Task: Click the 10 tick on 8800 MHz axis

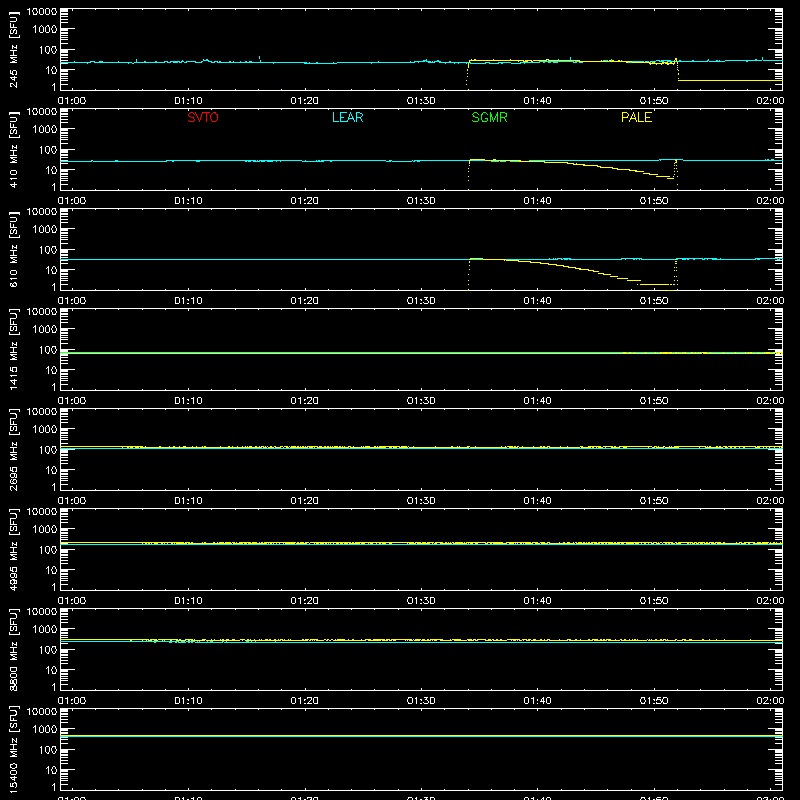Action: tap(51, 670)
